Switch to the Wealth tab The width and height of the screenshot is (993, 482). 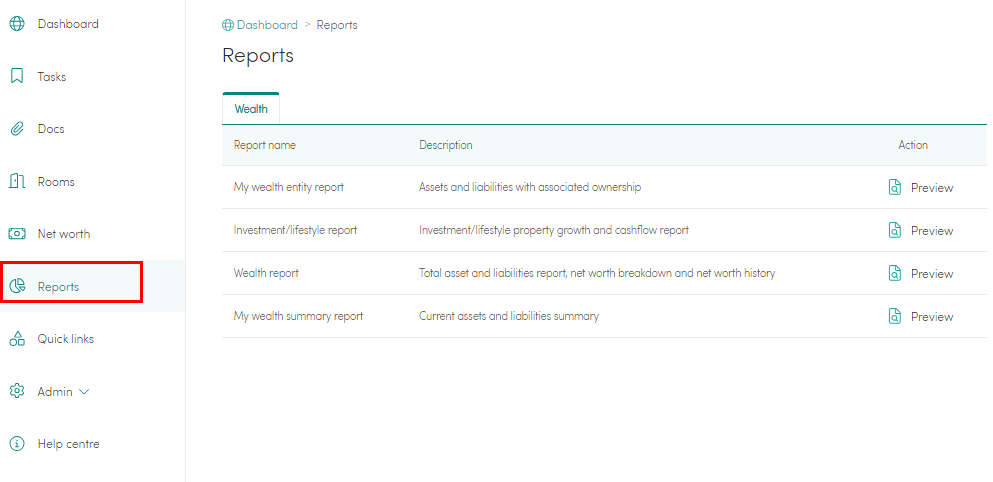click(251, 109)
